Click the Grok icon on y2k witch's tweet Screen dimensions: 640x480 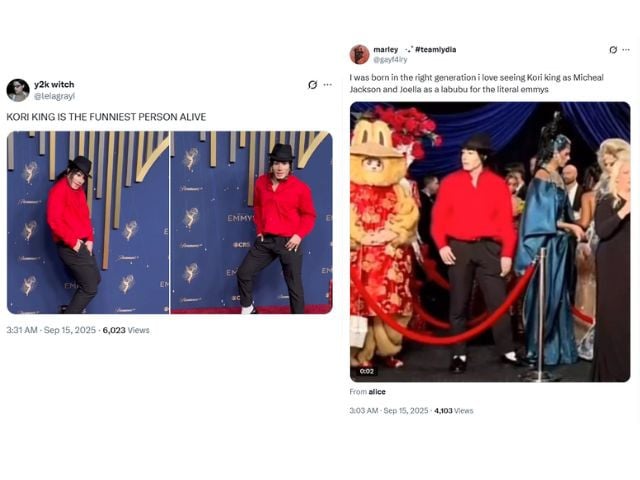click(x=313, y=85)
